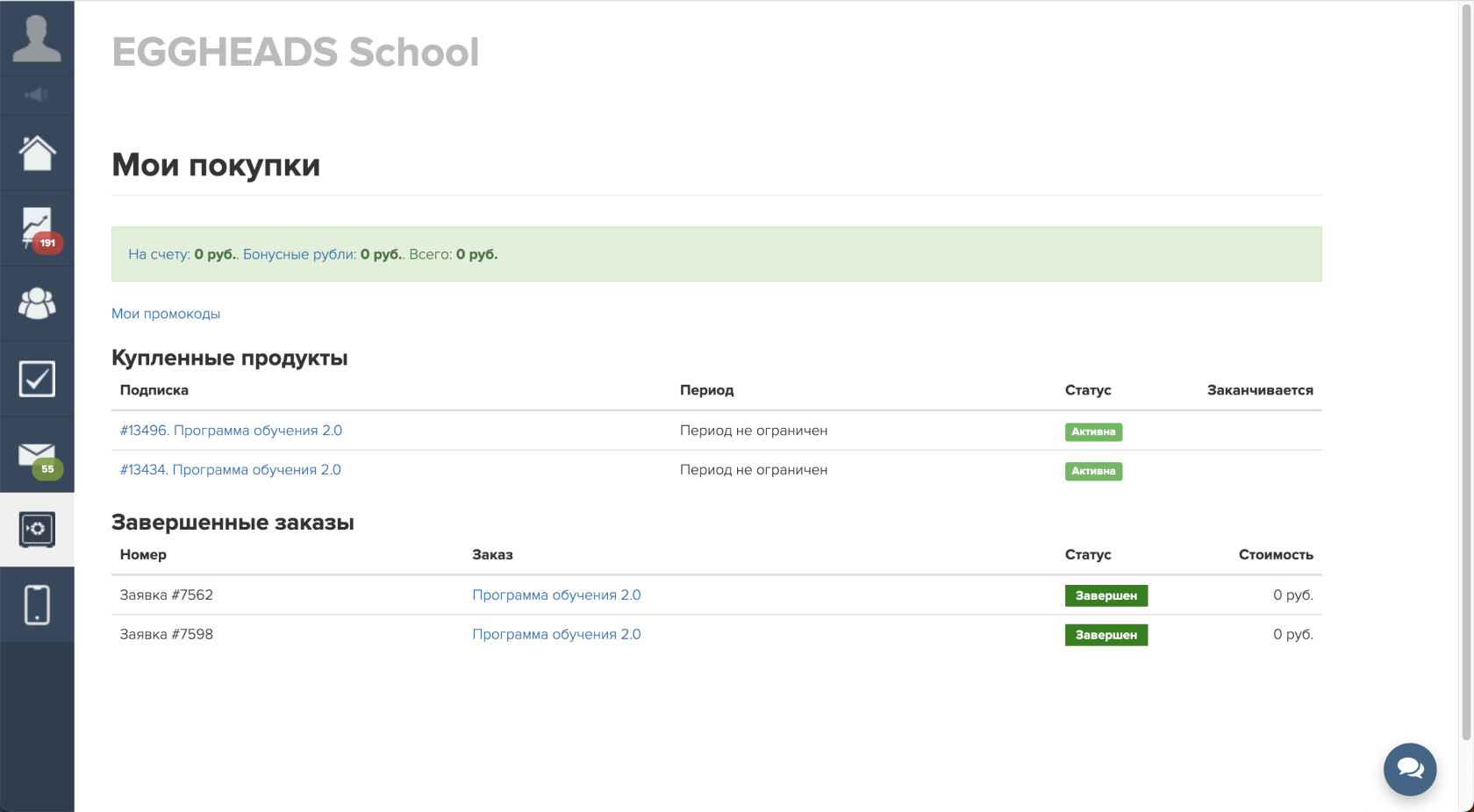Click the Заканчивается column header
This screenshot has height=812, width=1474.
pos(1260,390)
